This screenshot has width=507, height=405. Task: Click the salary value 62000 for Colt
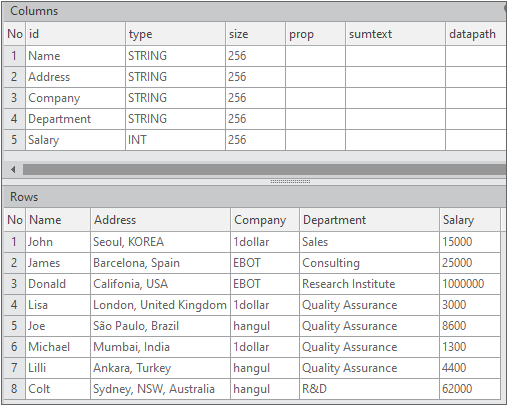[470, 389]
